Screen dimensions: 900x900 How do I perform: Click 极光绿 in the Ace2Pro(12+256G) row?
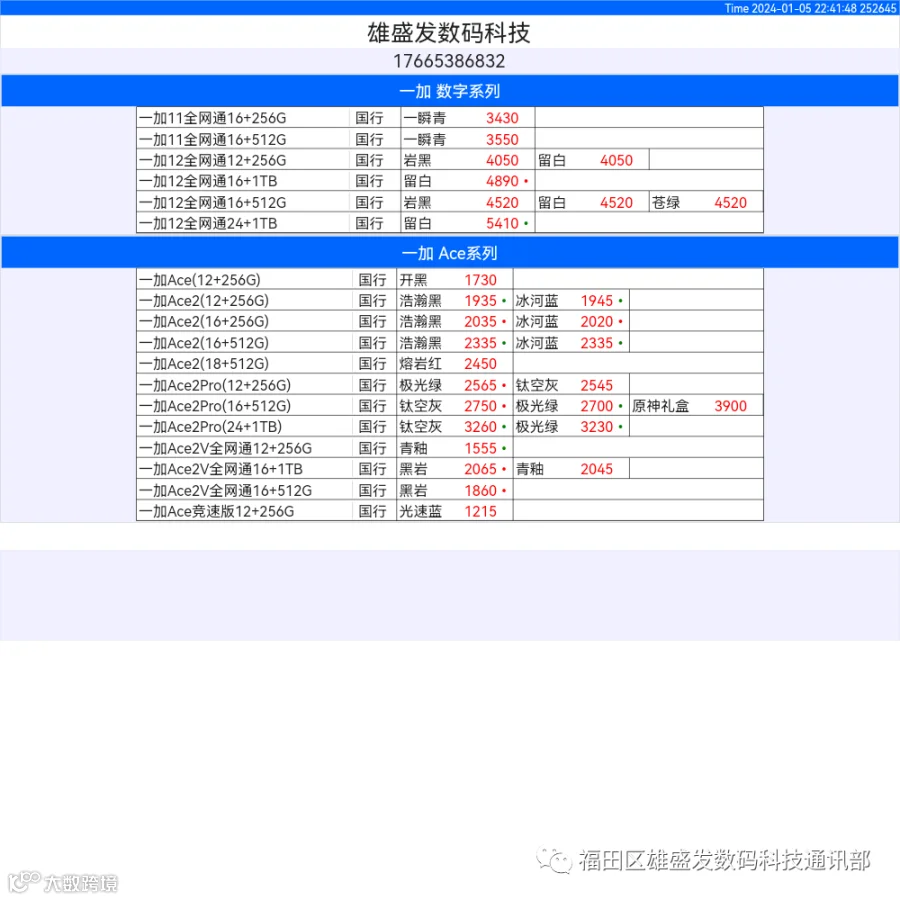click(421, 385)
